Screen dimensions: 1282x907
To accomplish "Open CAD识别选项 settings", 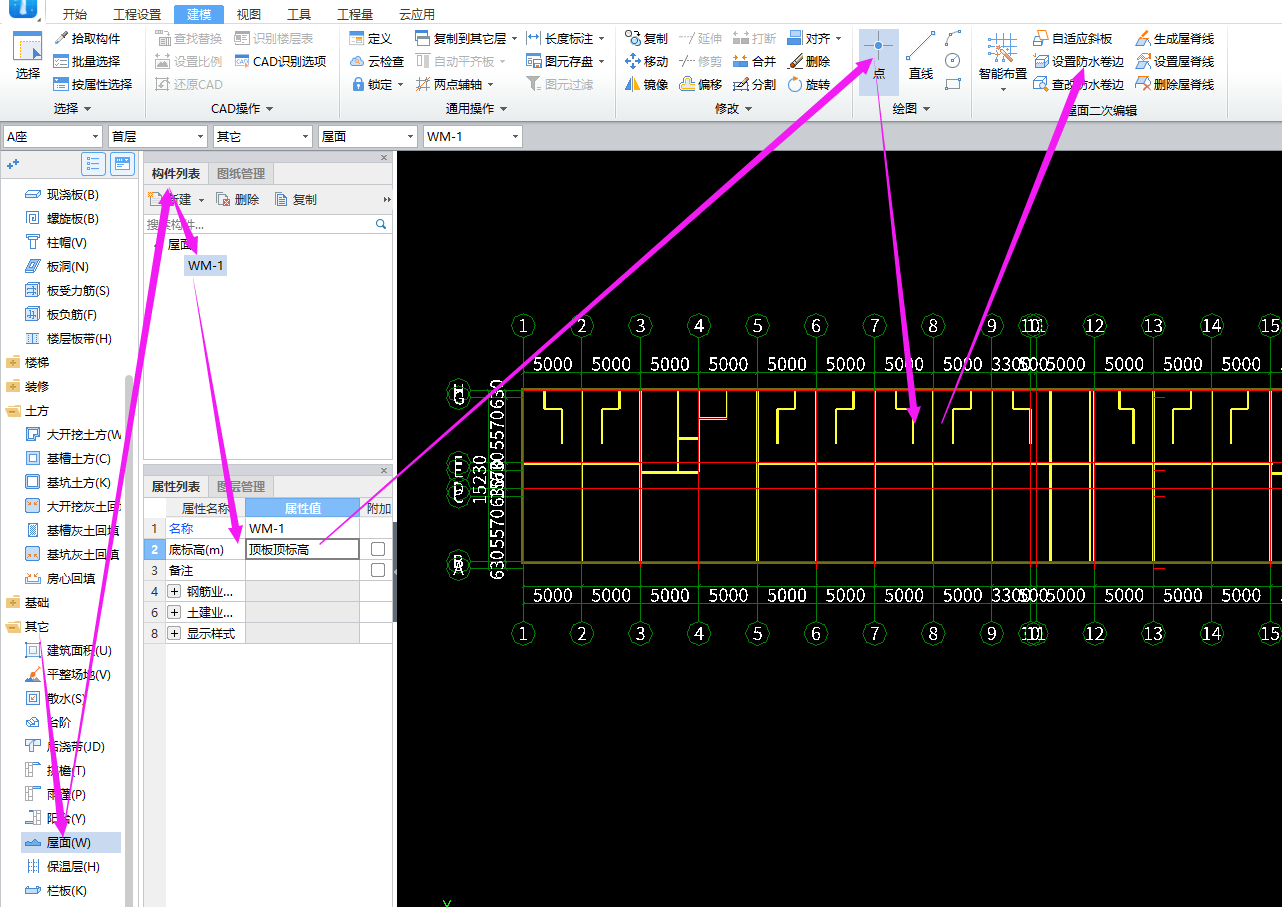I will pos(280,61).
